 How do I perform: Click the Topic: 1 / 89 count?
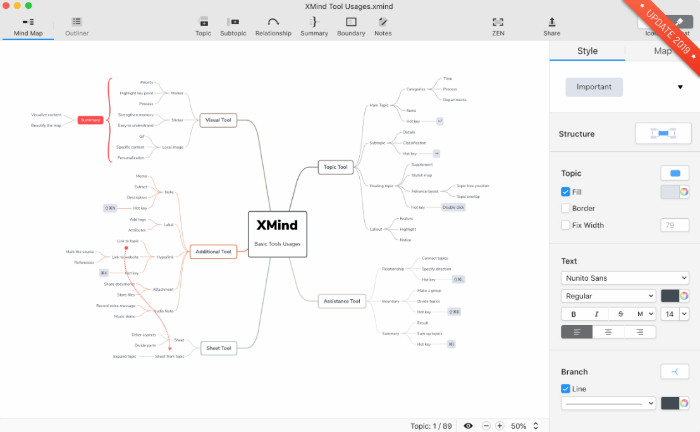[431, 426]
